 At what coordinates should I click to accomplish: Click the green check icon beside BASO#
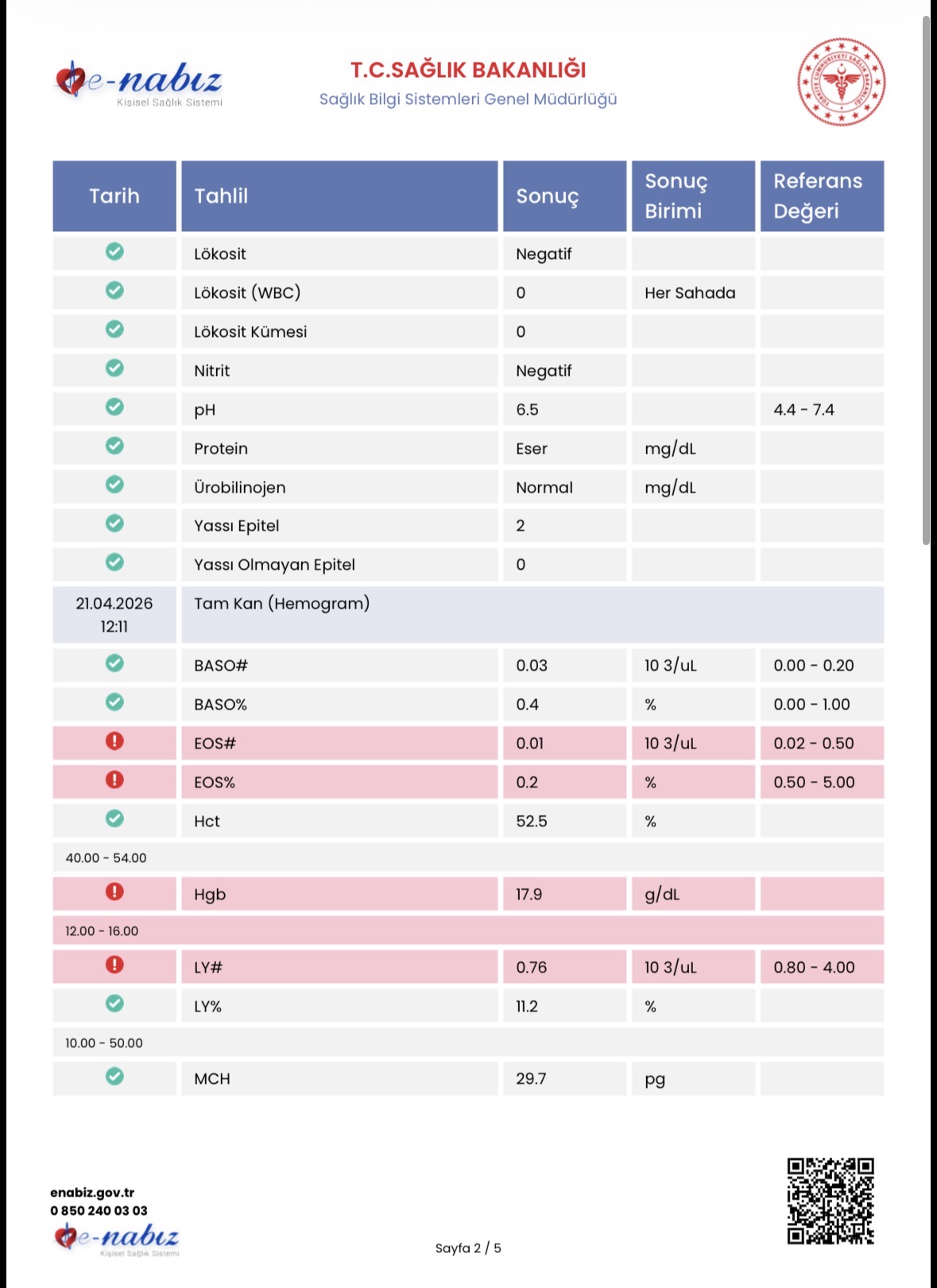tap(114, 663)
